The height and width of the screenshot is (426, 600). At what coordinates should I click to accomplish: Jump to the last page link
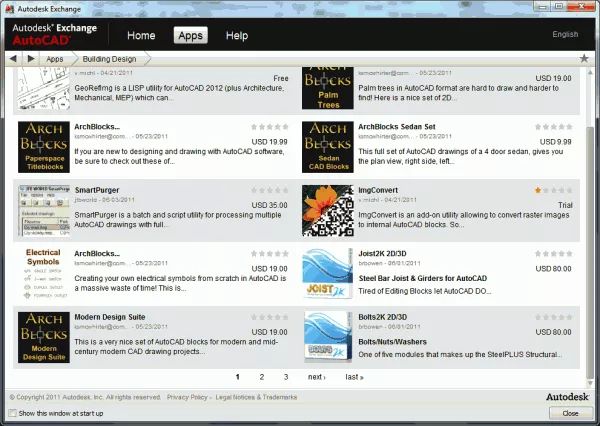point(354,377)
